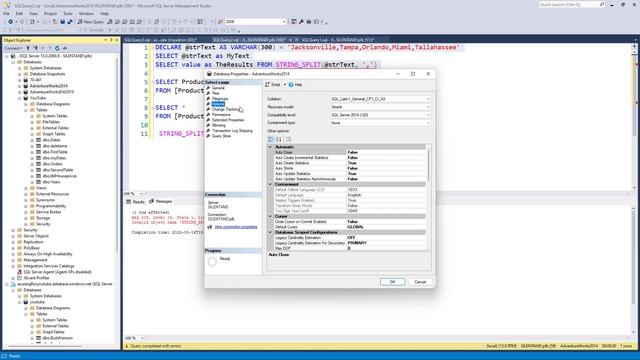Open the File menu

coord(6,13)
